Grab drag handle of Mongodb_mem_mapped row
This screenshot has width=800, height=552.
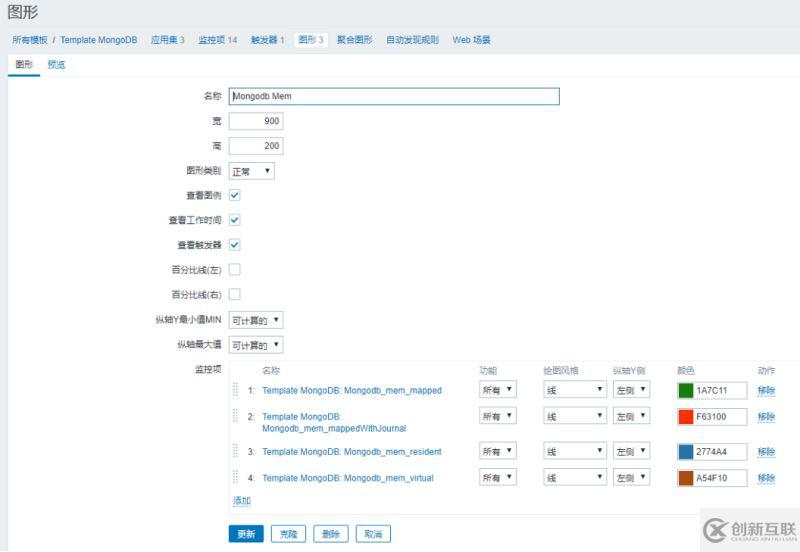tap(235, 389)
